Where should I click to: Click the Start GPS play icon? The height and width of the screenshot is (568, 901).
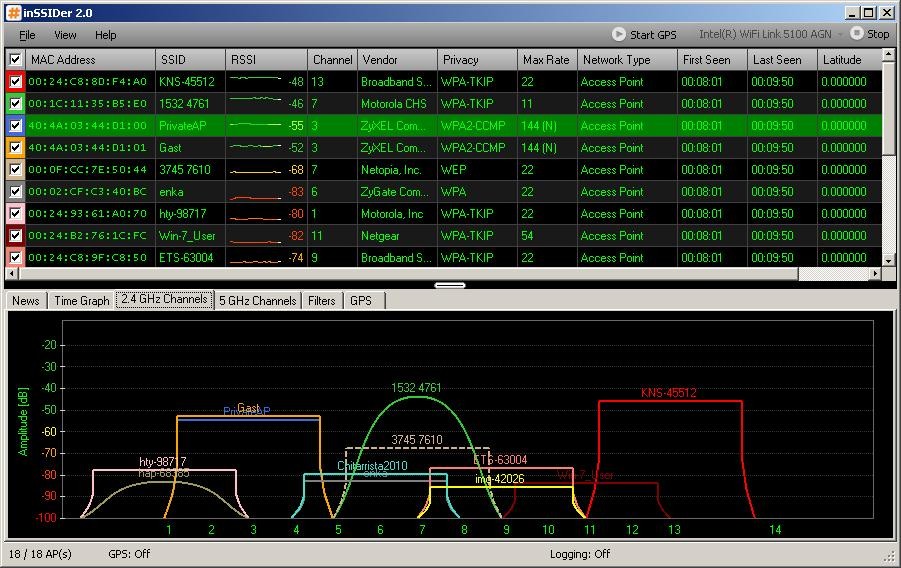[619, 34]
